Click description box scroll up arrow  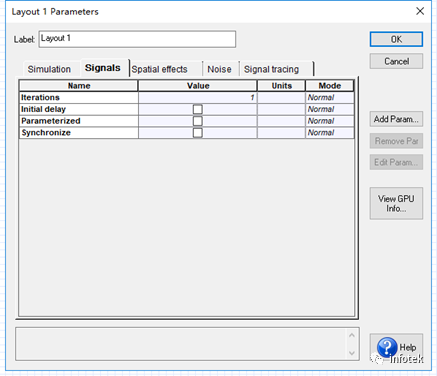(x=352, y=335)
